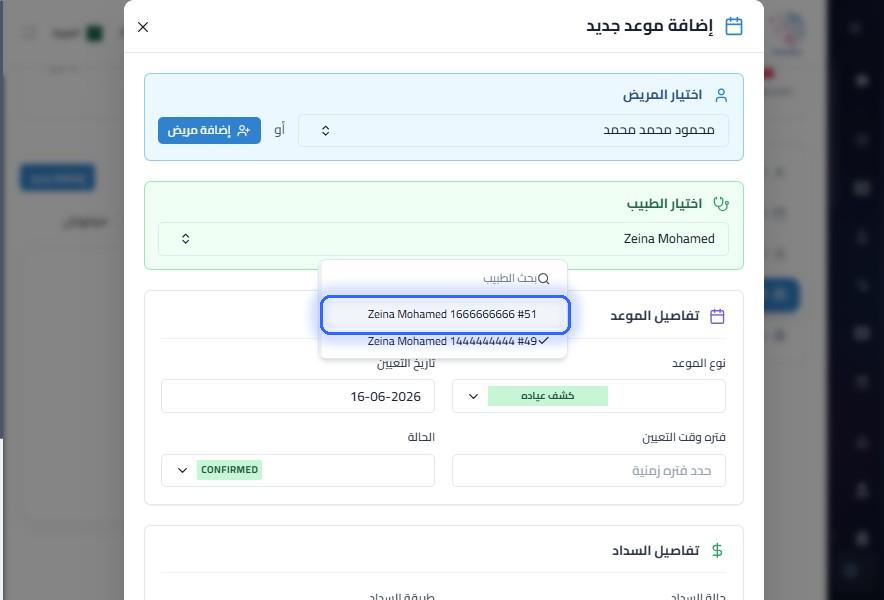Click the person icon near اختيار المريض
Image resolution: width=884 pixels, height=600 pixels.
[x=721, y=95]
